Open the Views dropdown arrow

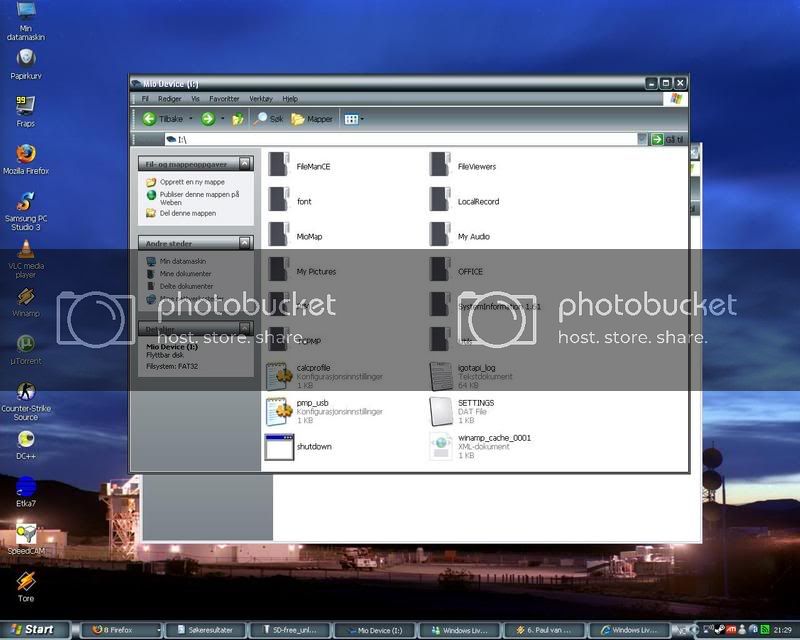pos(362,119)
